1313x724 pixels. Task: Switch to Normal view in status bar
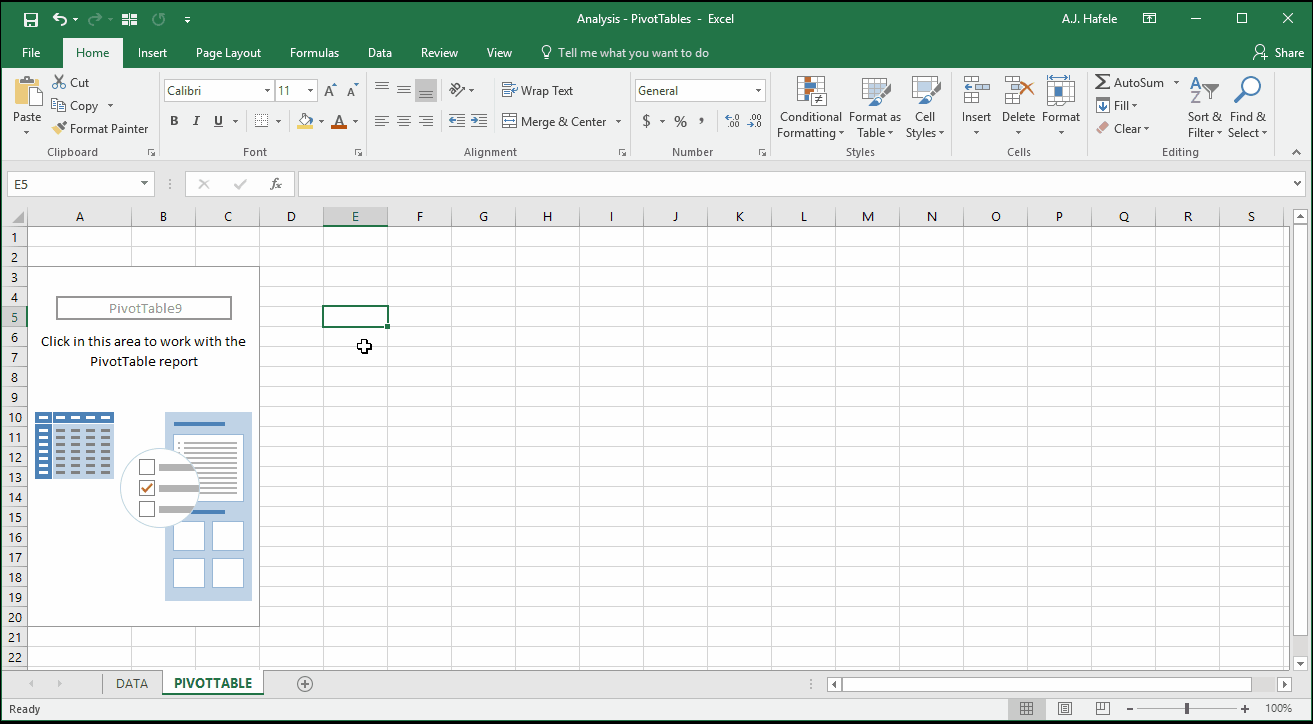click(1026, 709)
